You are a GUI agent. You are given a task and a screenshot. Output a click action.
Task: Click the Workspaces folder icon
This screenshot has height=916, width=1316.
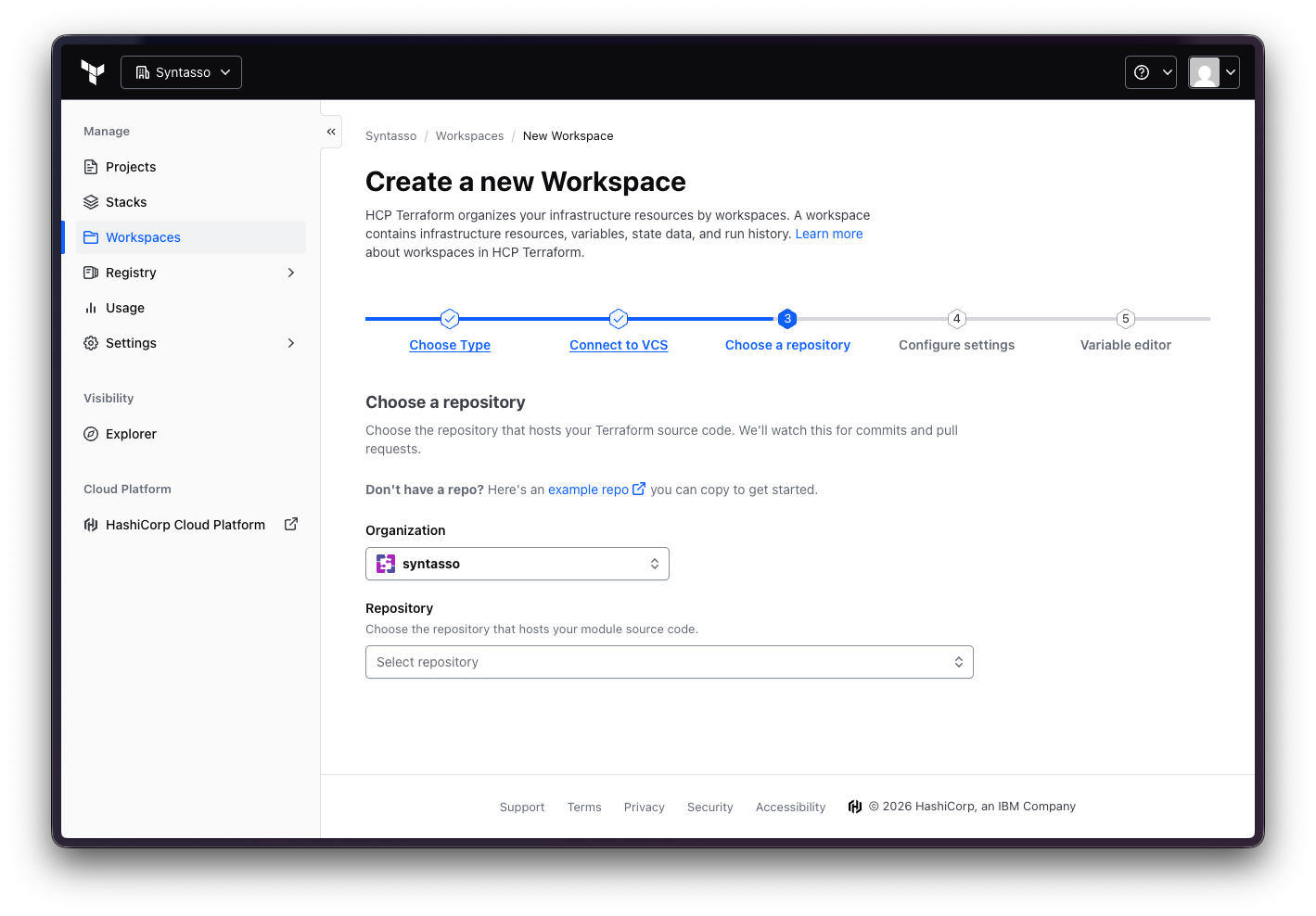click(91, 236)
